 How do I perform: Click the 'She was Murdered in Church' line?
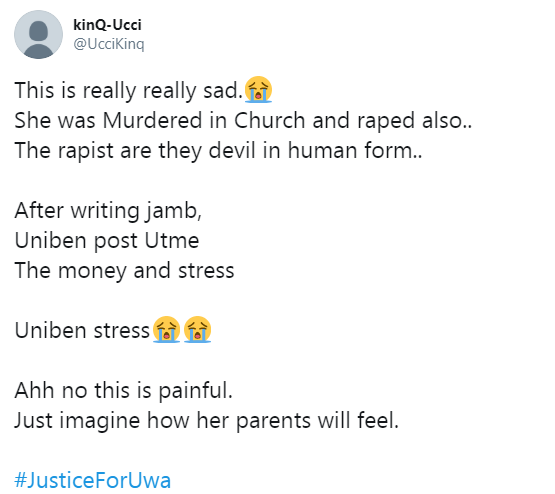pos(243,120)
